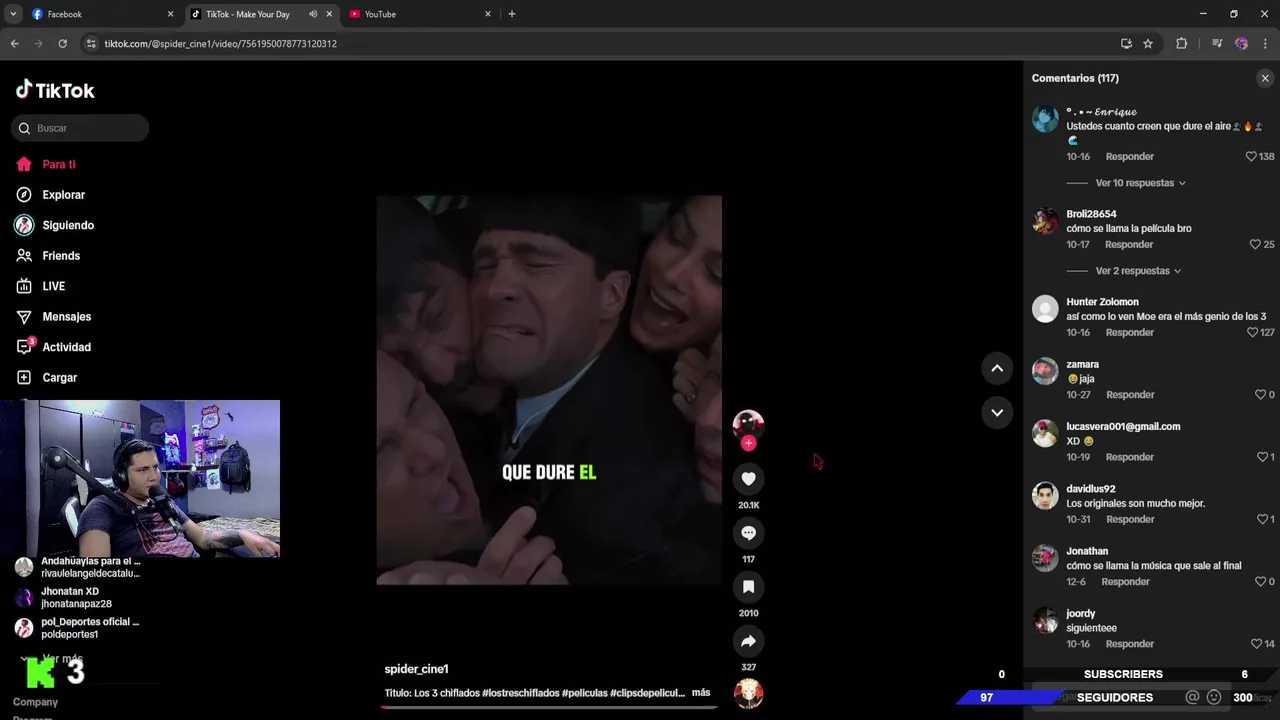Like Broli28654's comment
Screen dimensions: 1280x720
(x=1255, y=245)
